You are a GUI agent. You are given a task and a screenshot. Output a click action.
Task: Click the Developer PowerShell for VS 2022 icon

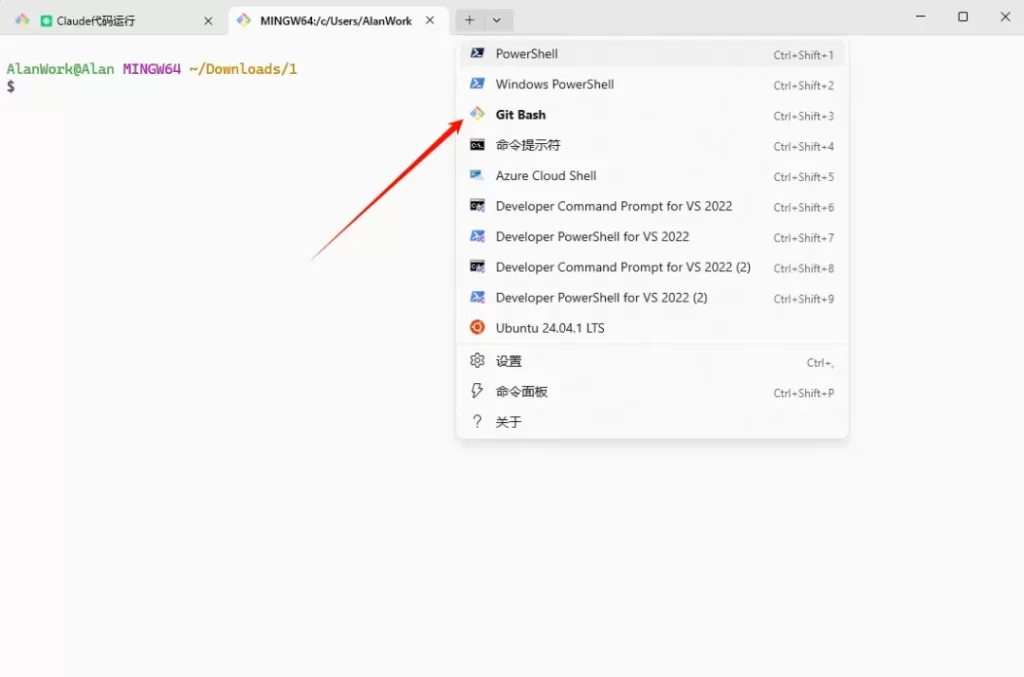pos(477,236)
